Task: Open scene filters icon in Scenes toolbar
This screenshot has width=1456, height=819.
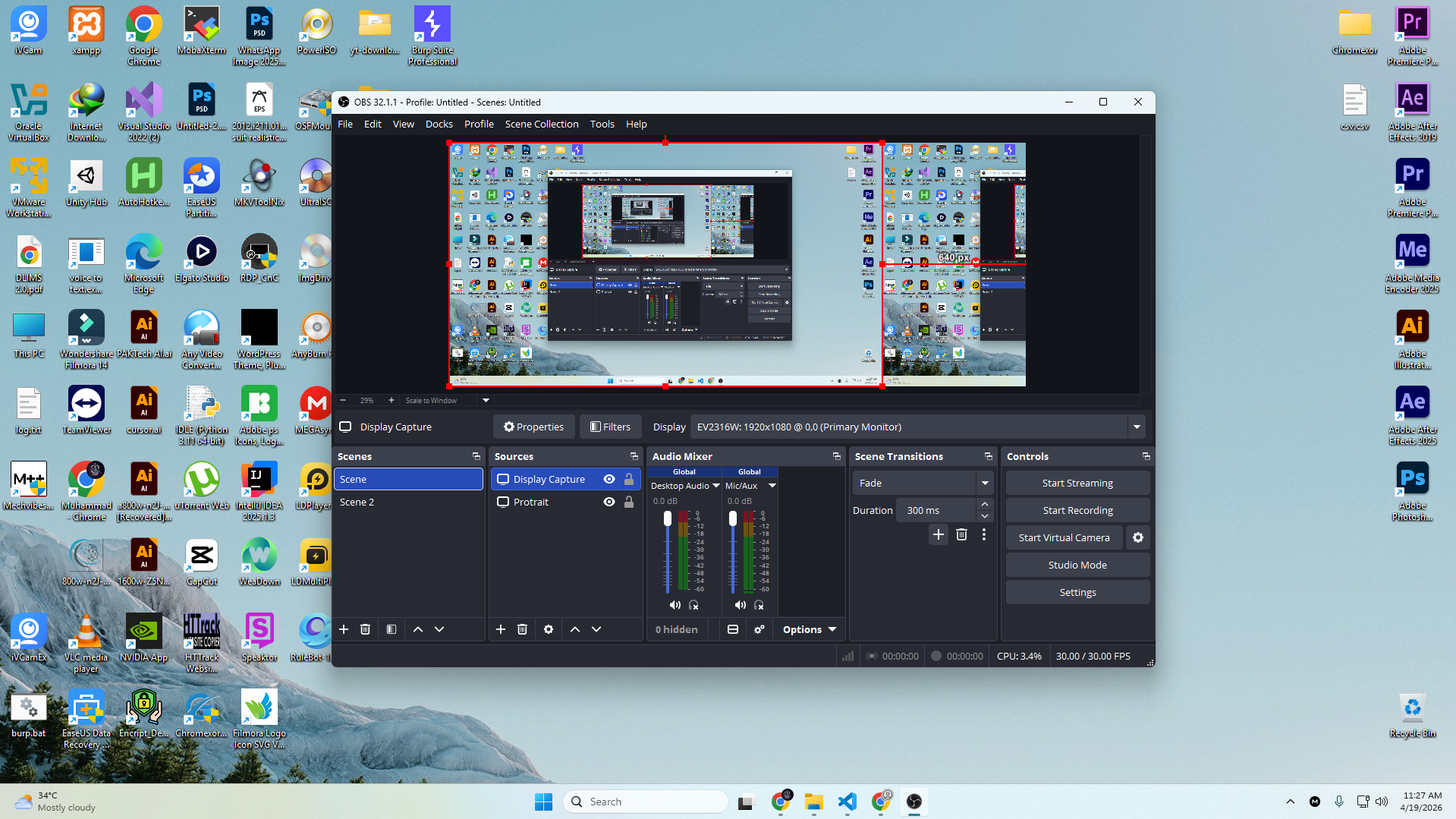Action: tap(392, 629)
